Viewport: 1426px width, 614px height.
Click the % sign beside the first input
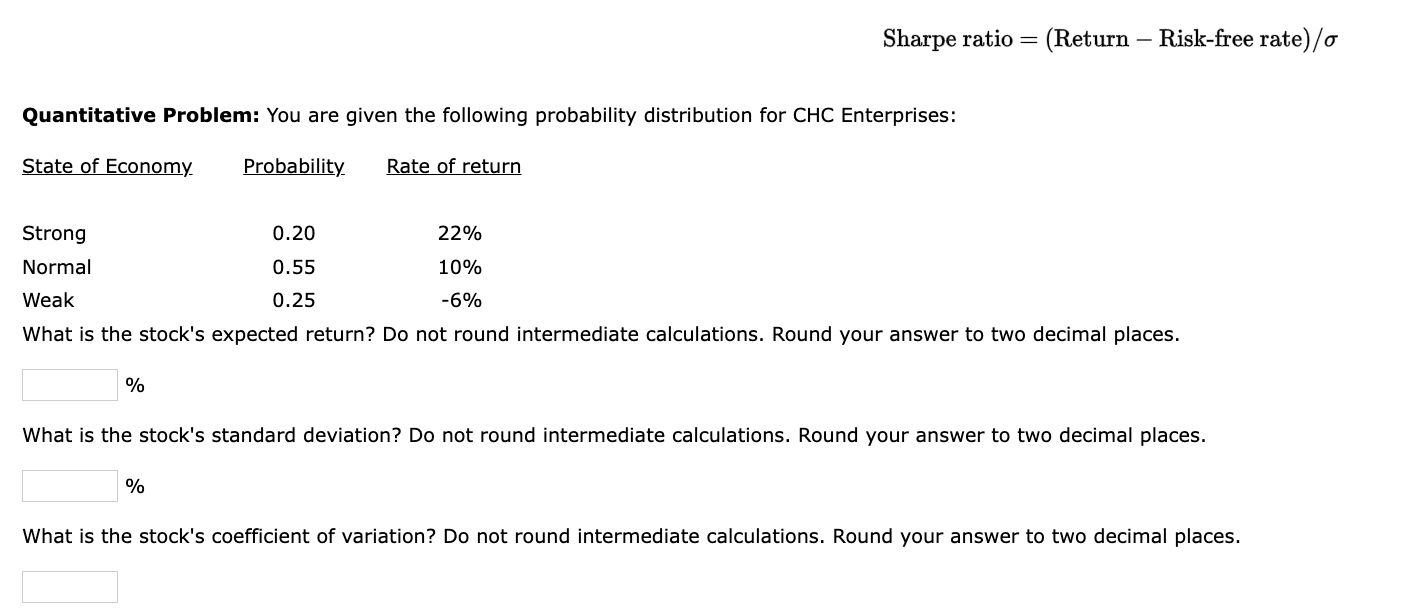(x=136, y=384)
